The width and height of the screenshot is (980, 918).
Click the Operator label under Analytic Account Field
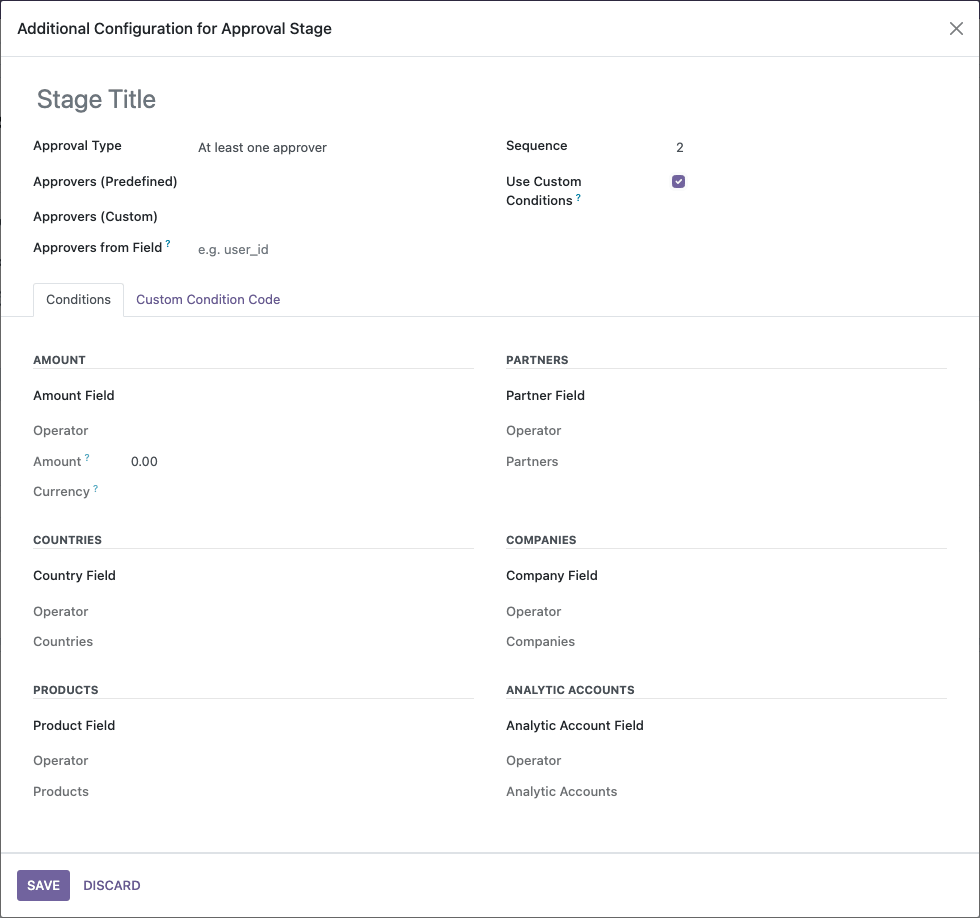[x=533, y=761]
